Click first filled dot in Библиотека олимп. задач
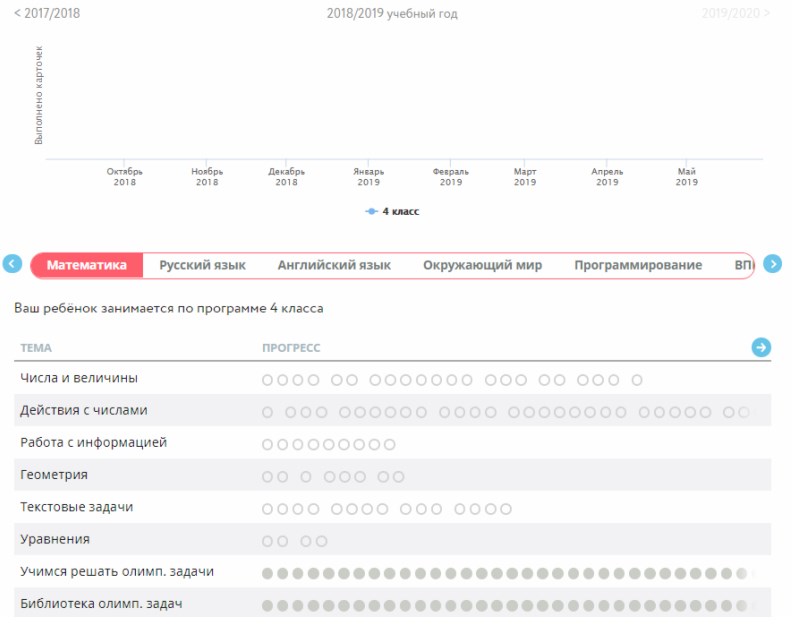Image resolution: width=795 pixels, height=626 pixels. 267,606
